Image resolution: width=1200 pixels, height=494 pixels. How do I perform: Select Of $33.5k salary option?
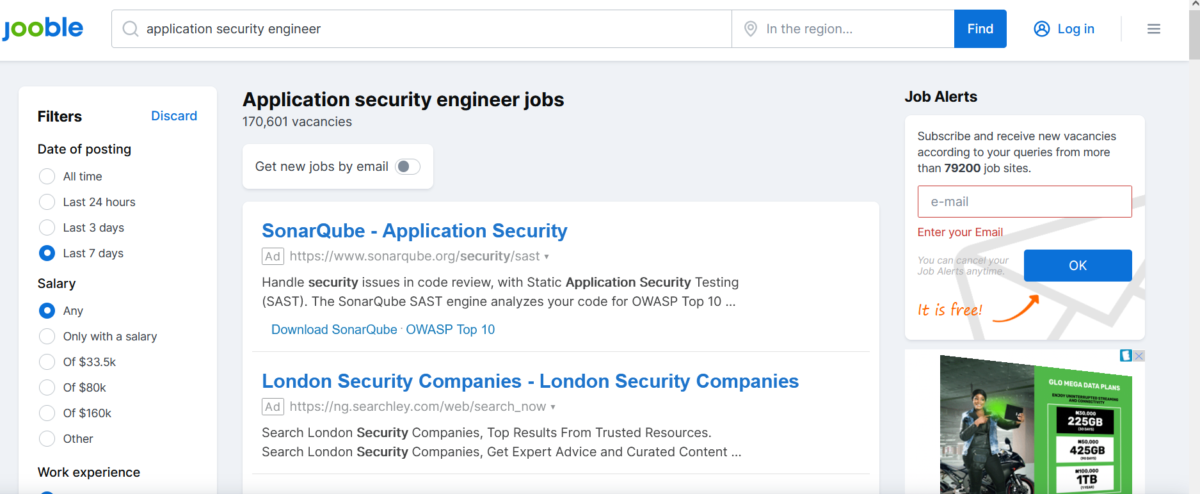click(x=47, y=362)
